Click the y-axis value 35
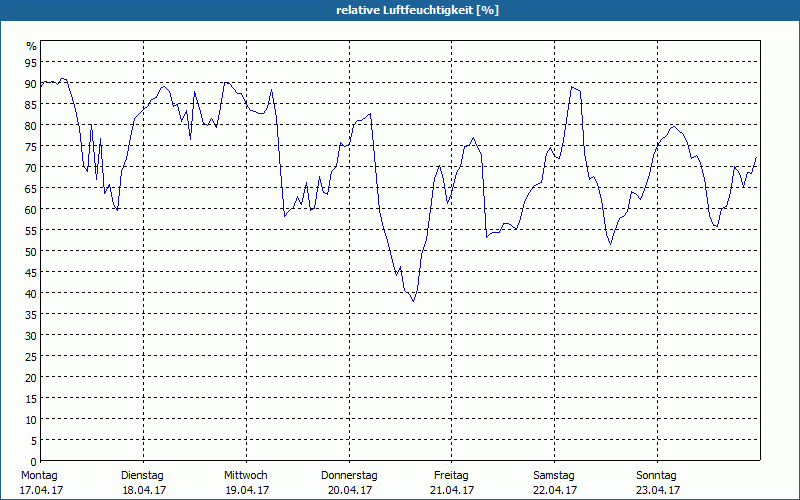The height and width of the screenshot is (500, 800). [31, 315]
